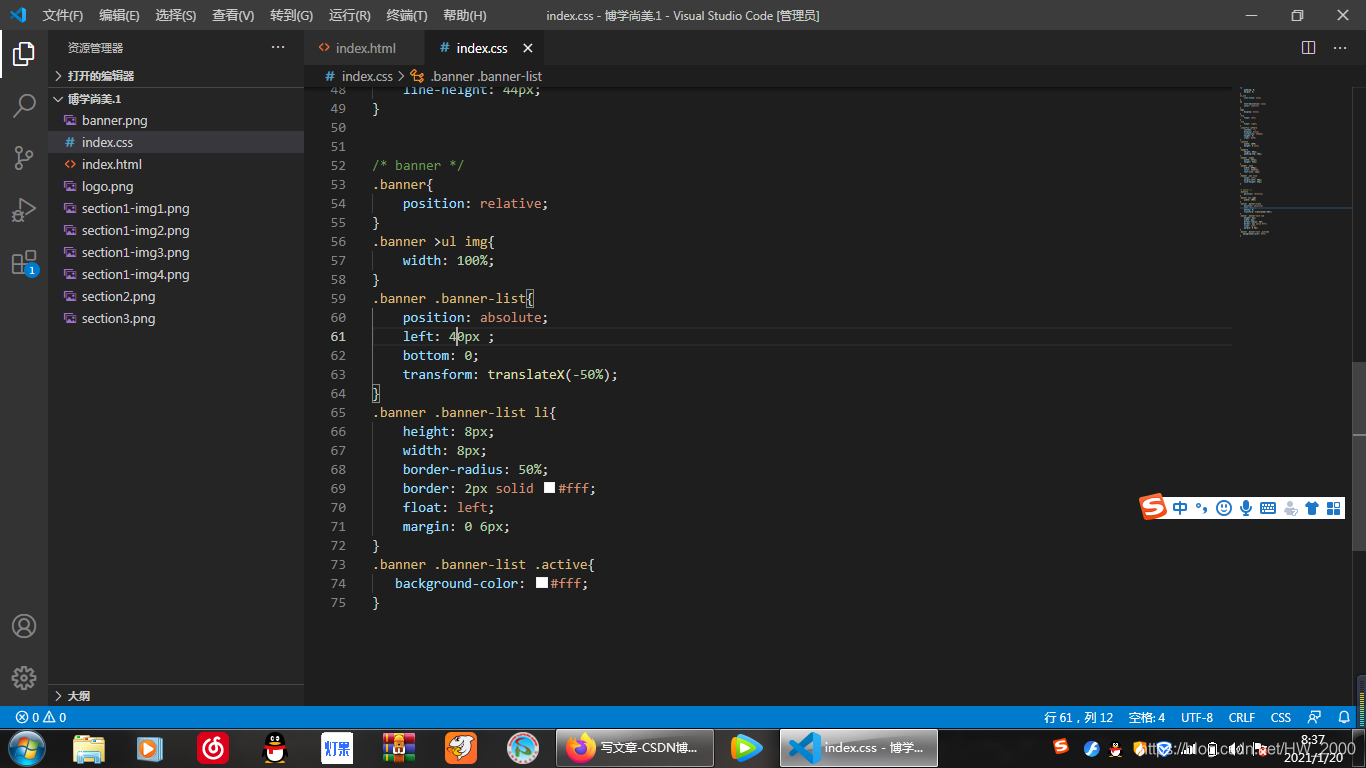Open the Explorer view in activity bar
Viewport: 1366px width, 768px height.
point(24,54)
